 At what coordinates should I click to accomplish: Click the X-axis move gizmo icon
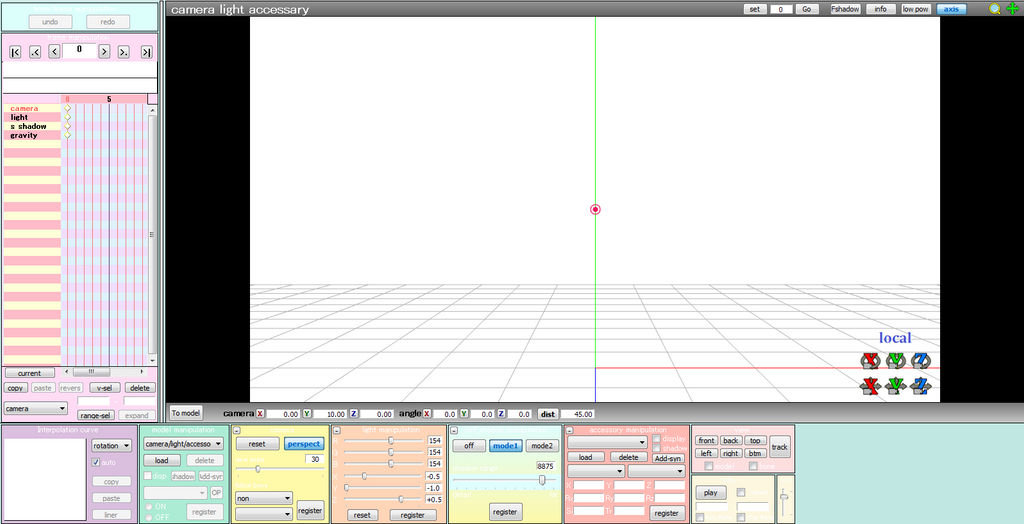point(870,386)
